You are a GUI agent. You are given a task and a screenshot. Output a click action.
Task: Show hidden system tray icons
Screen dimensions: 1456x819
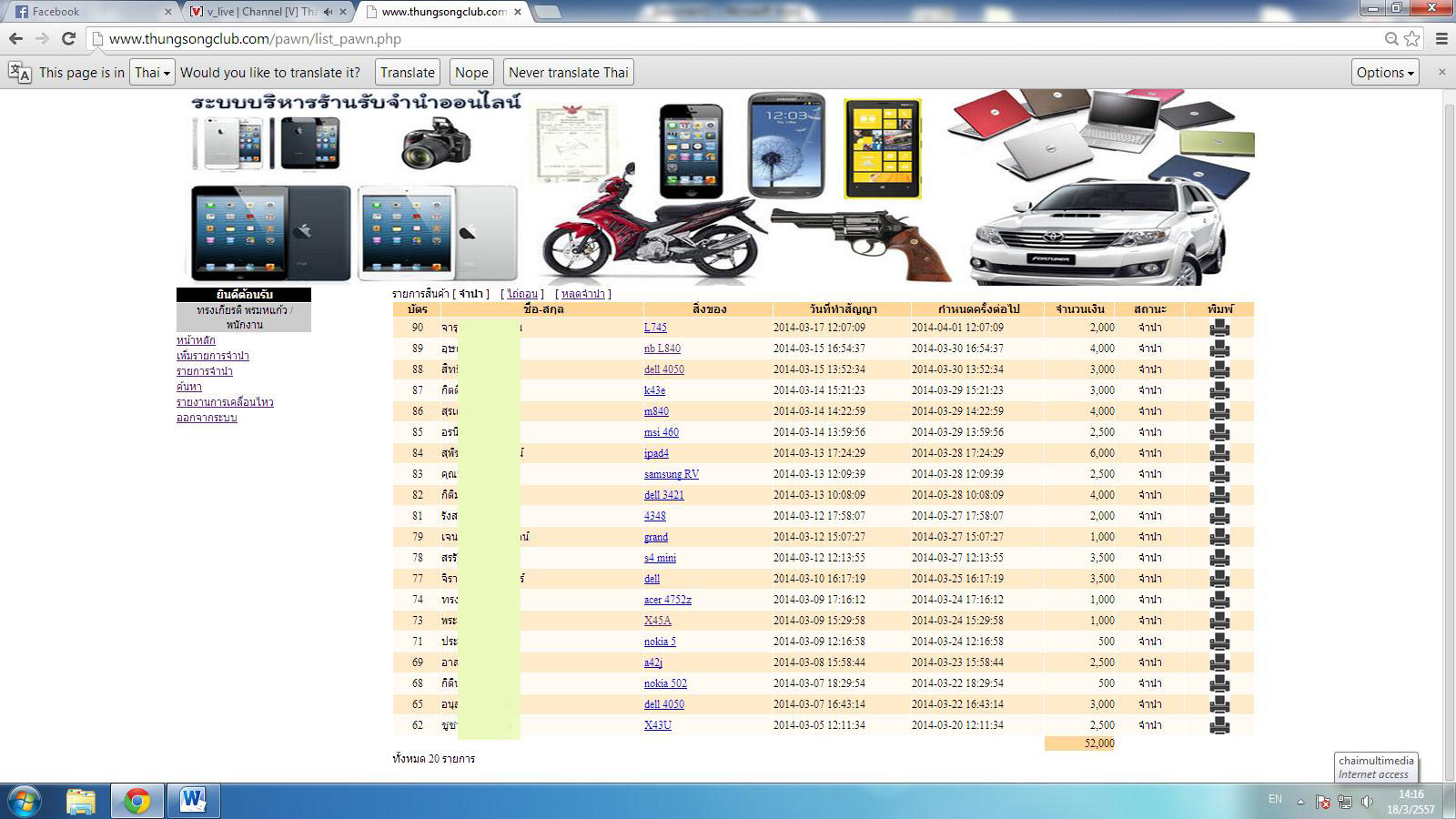tap(1300, 802)
